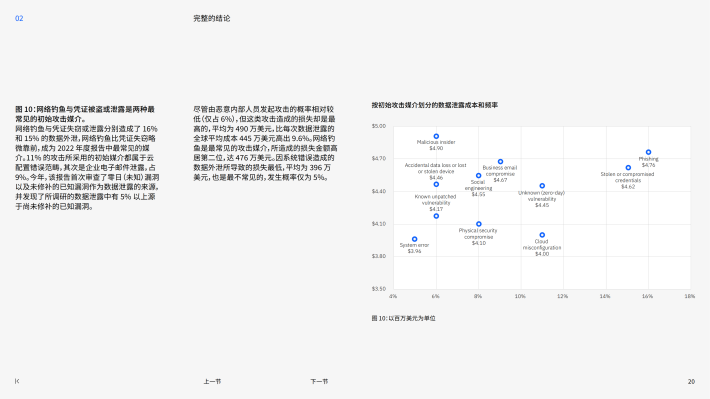Select the Unknown zero-day vulnerability point
This screenshot has height=399, width=710.
pyautogui.click(x=542, y=186)
